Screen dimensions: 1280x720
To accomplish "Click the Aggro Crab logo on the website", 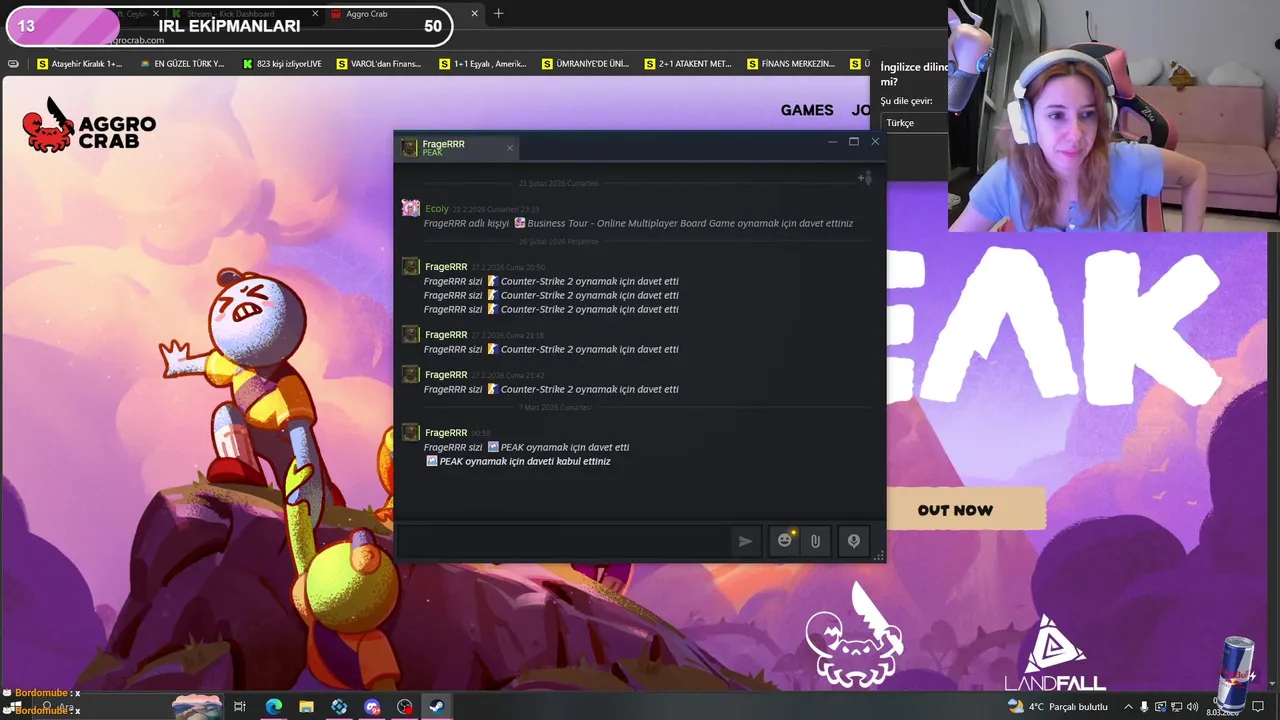I will (89, 125).
